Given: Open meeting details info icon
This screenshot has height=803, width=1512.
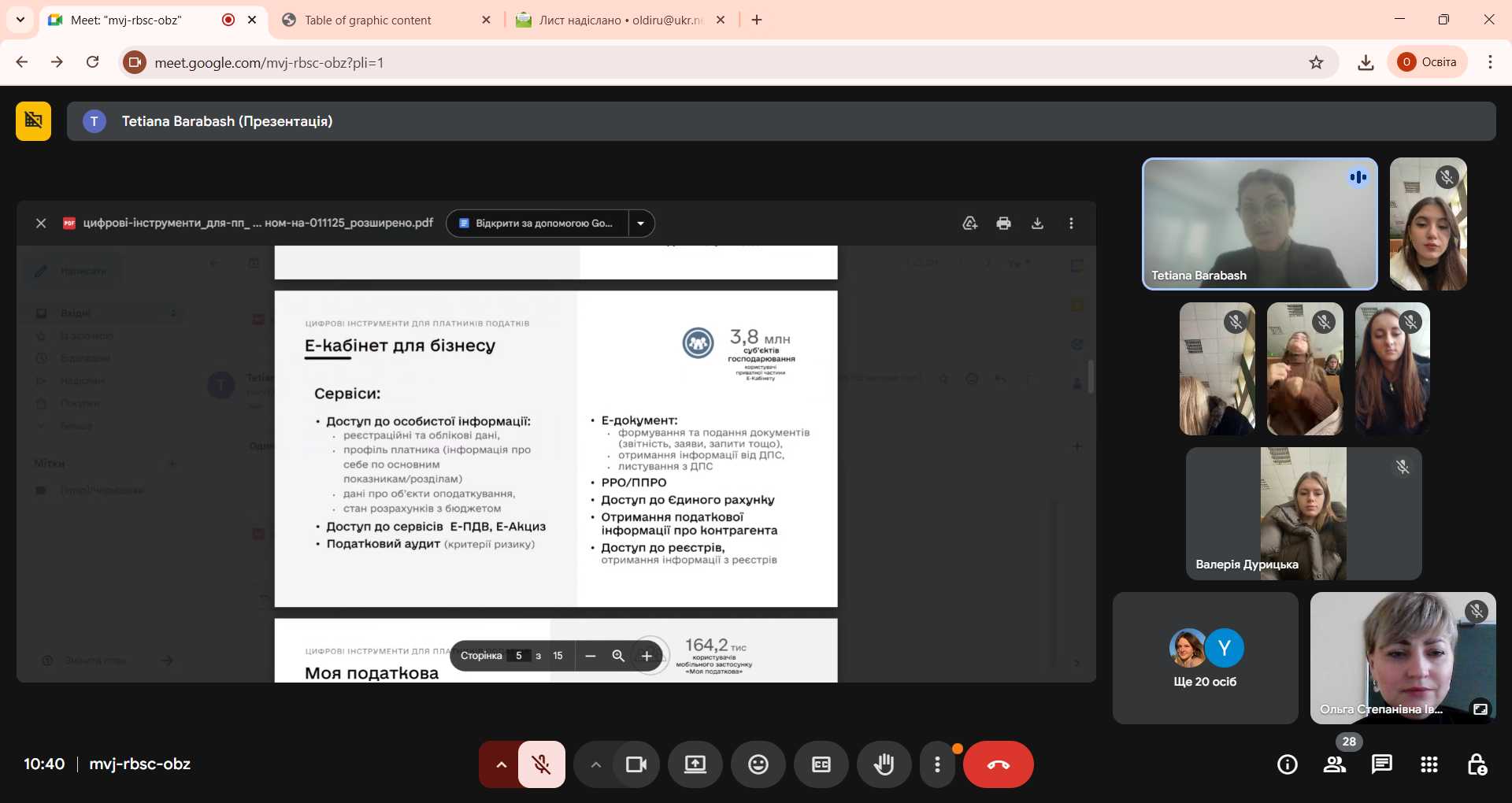Looking at the screenshot, I should 1287,764.
